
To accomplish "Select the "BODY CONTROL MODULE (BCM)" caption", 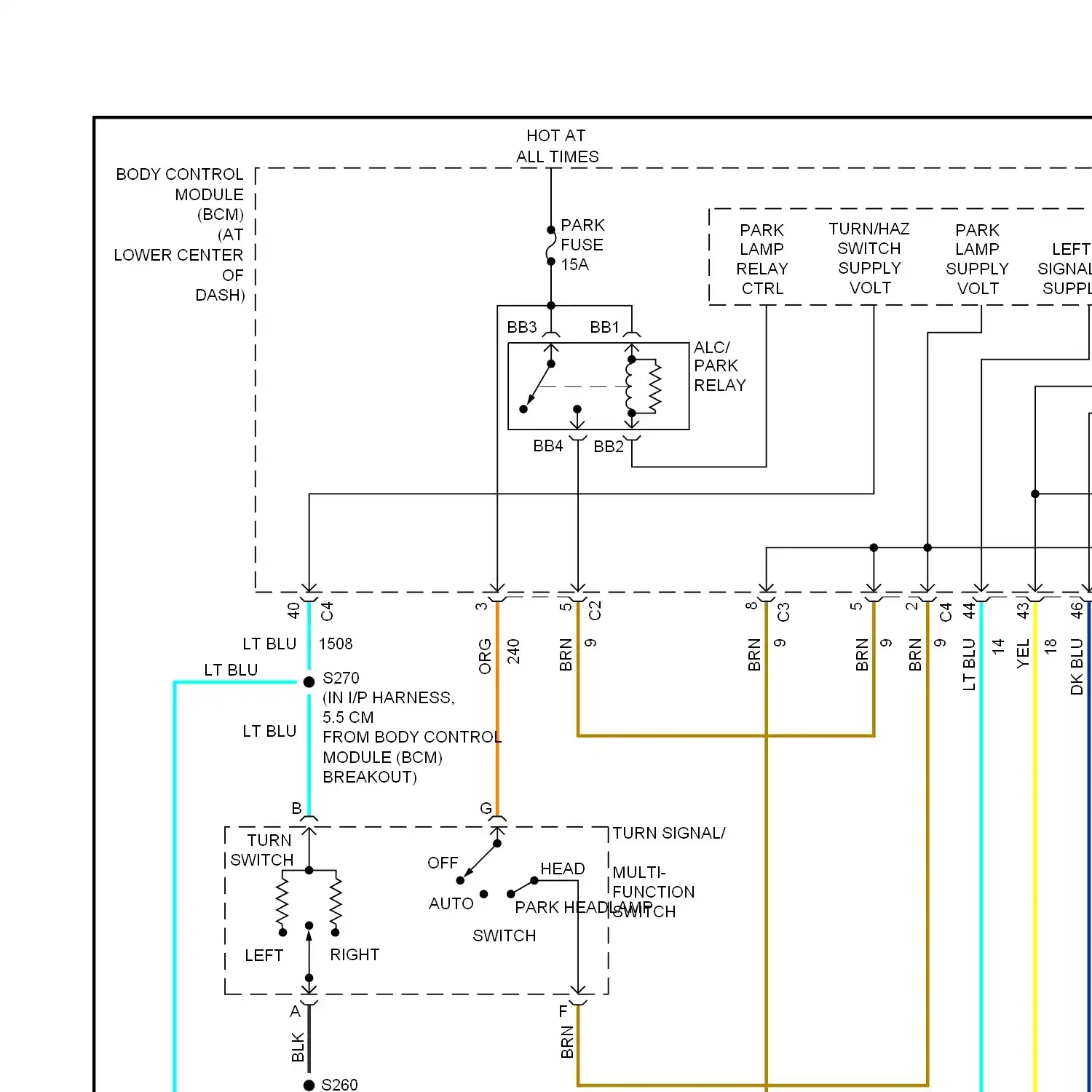I will click(179, 194).
